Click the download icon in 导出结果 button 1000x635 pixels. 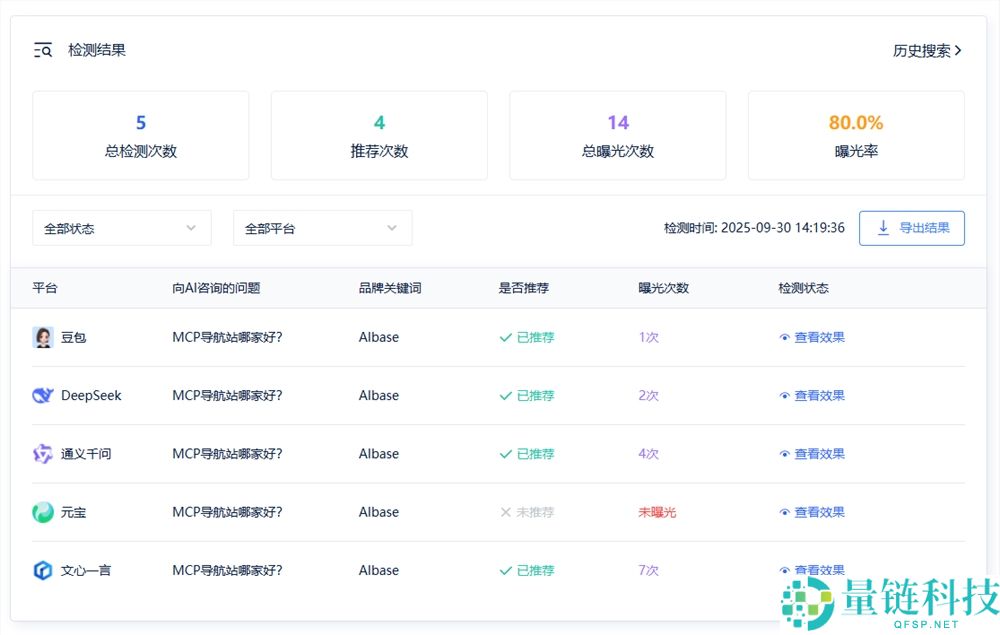(883, 228)
